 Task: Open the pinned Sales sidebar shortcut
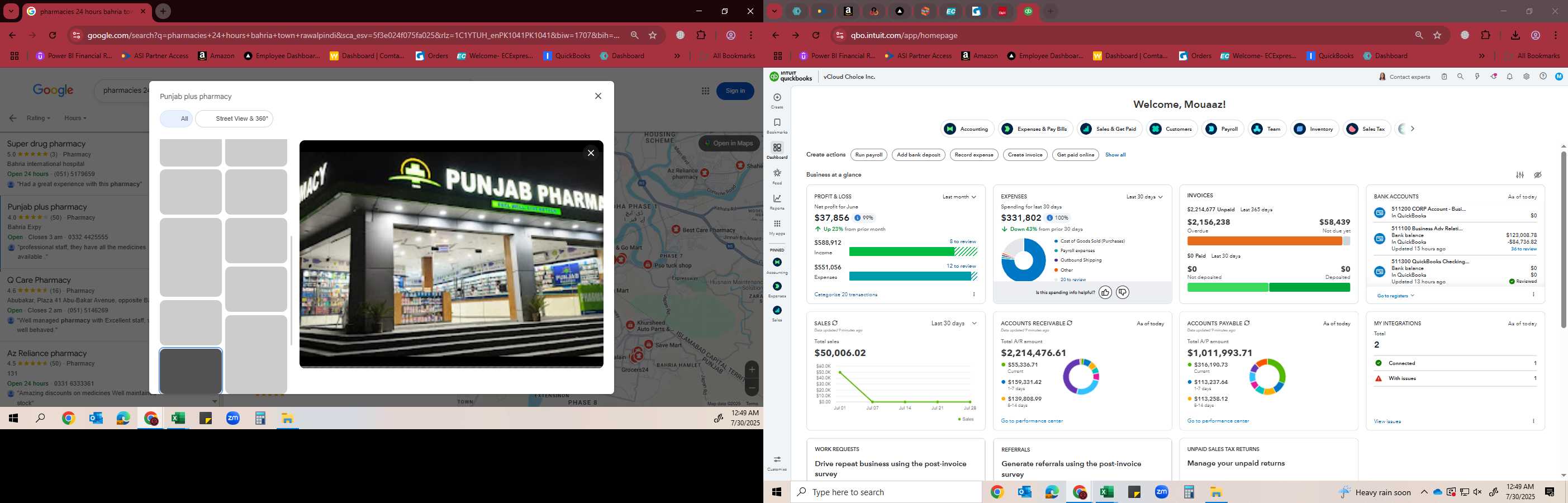(x=777, y=313)
